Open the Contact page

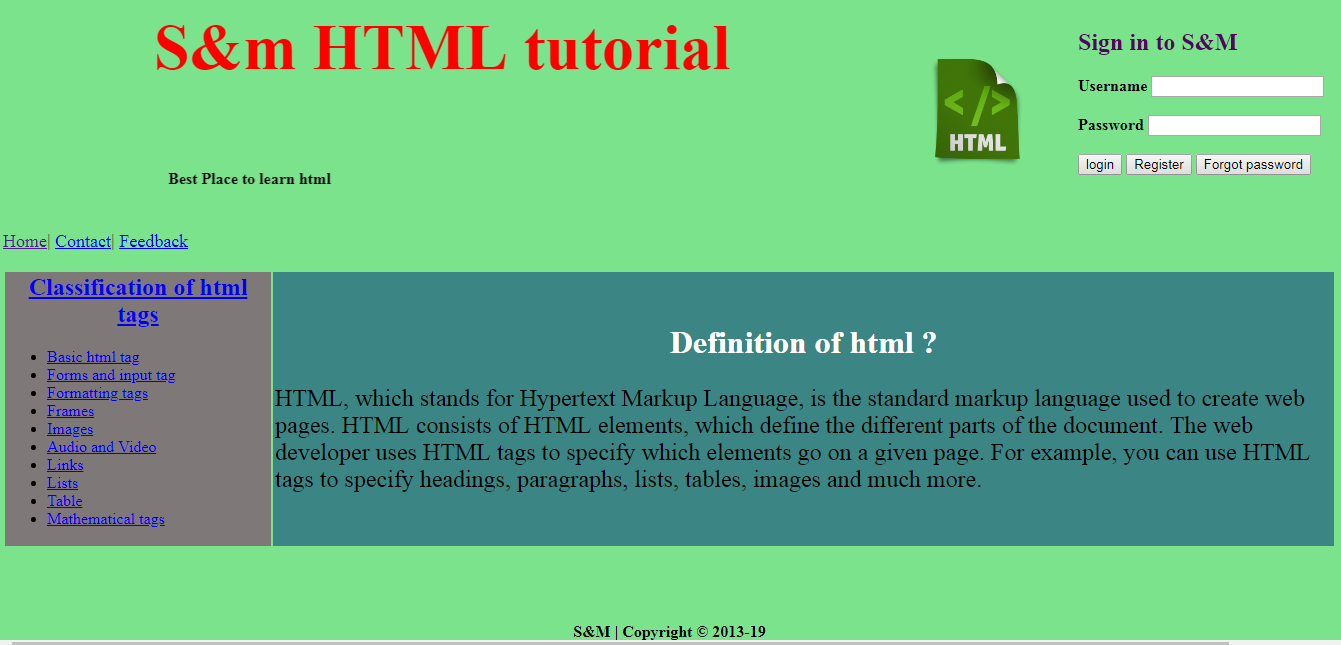click(82, 241)
